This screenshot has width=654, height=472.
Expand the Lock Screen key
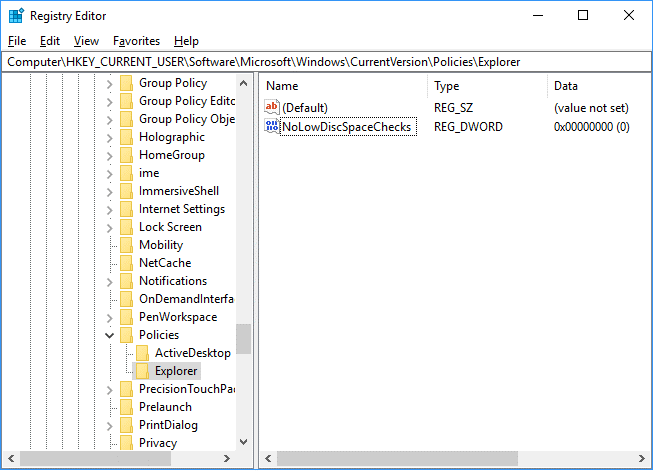[x=109, y=228]
